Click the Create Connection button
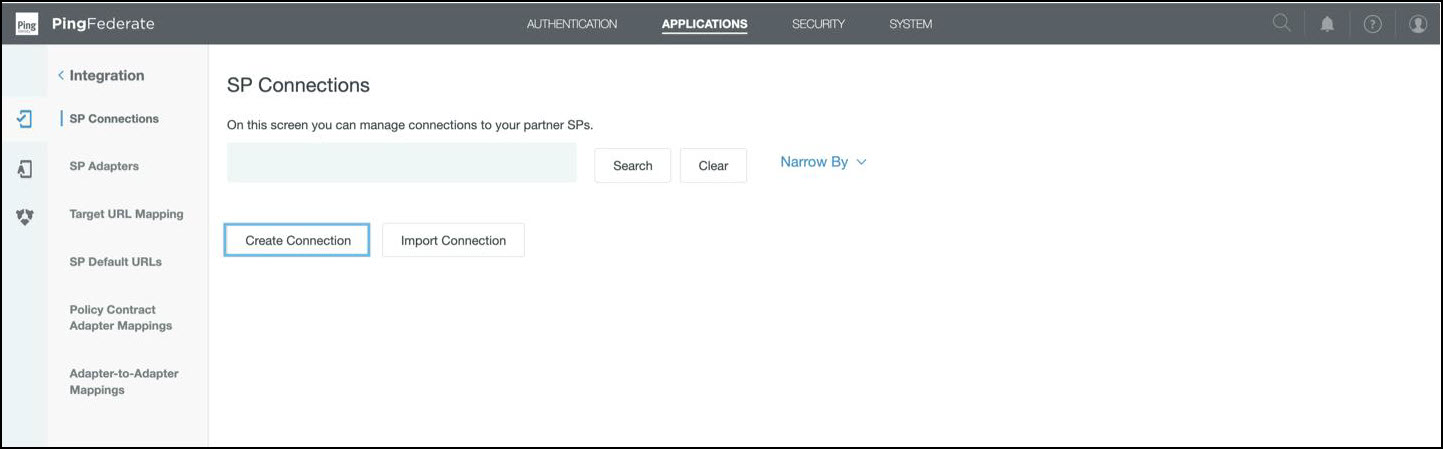This screenshot has height=449, width=1443. 298,241
